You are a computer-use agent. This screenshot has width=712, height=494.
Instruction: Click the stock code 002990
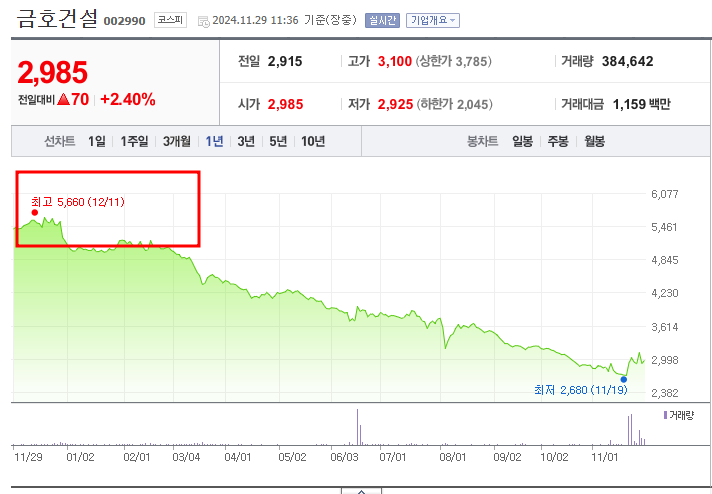point(124,21)
